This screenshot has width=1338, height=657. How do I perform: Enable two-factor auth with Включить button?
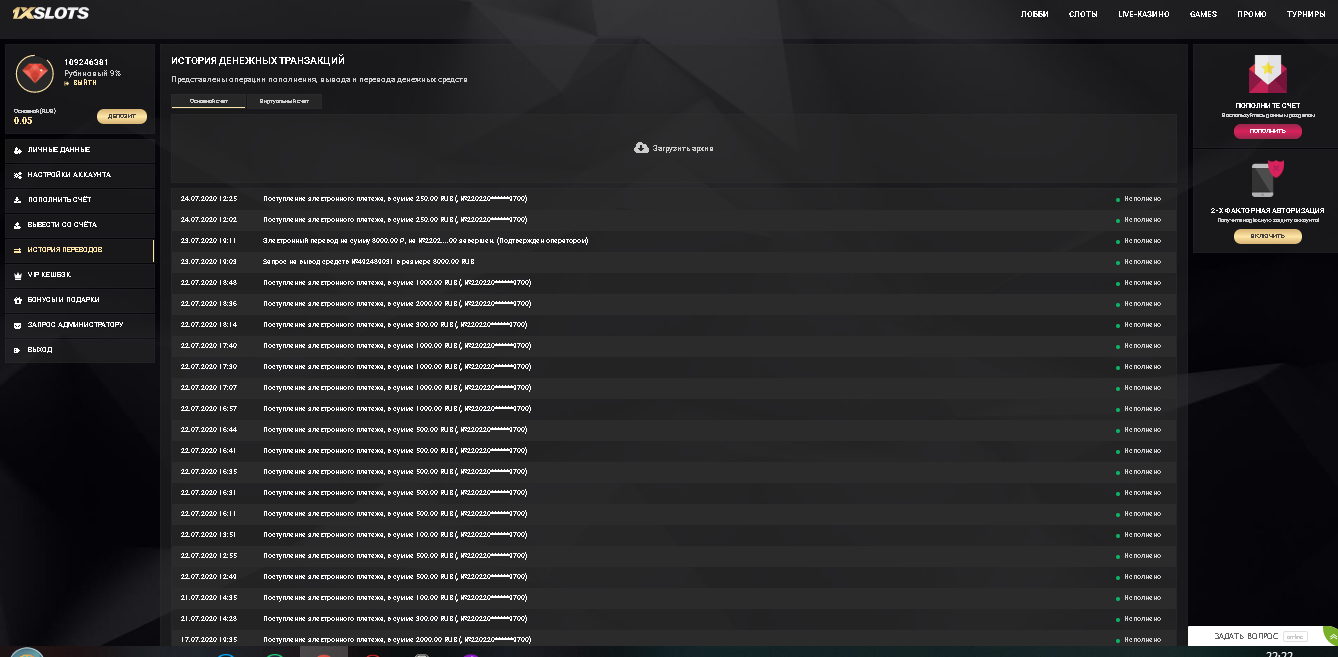pos(1267,237)
